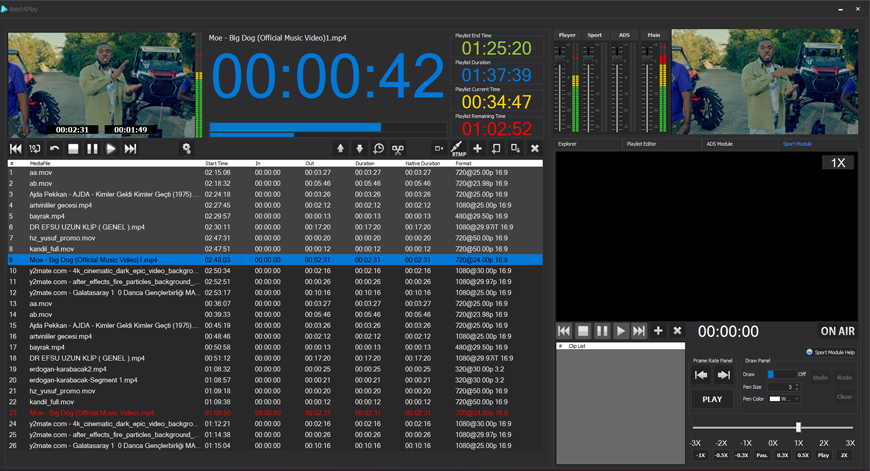Click the playback speed slider handle
870x471 pixels.
click(798, 427)
